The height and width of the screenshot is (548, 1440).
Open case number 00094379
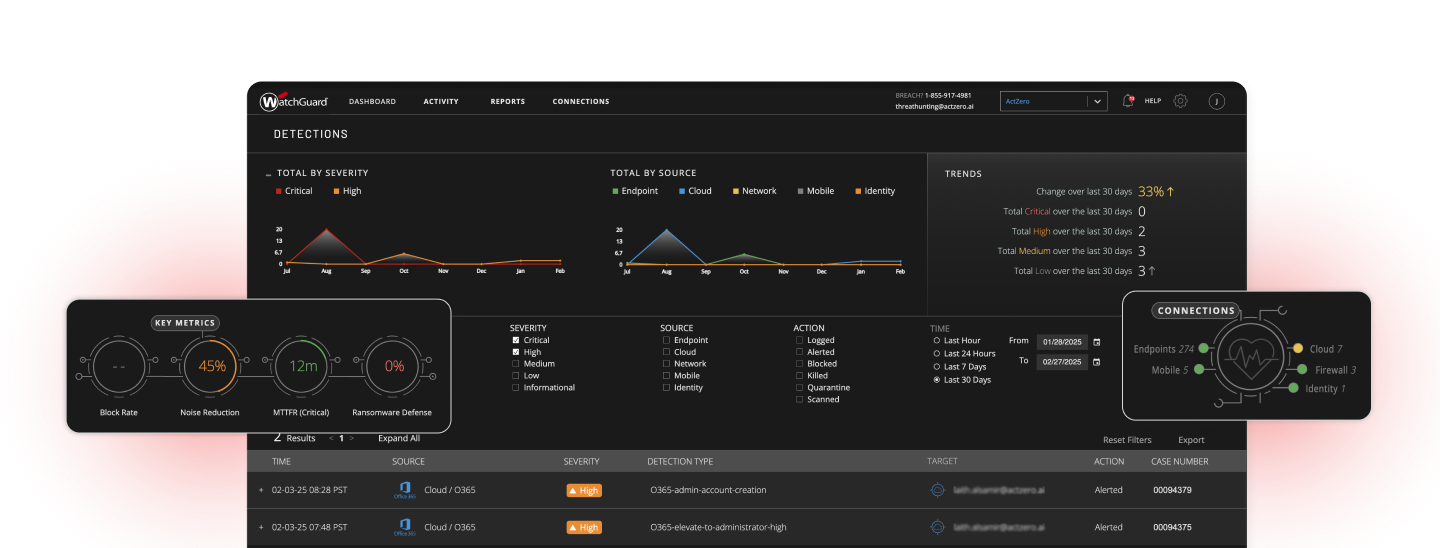tap(1172, 490)
